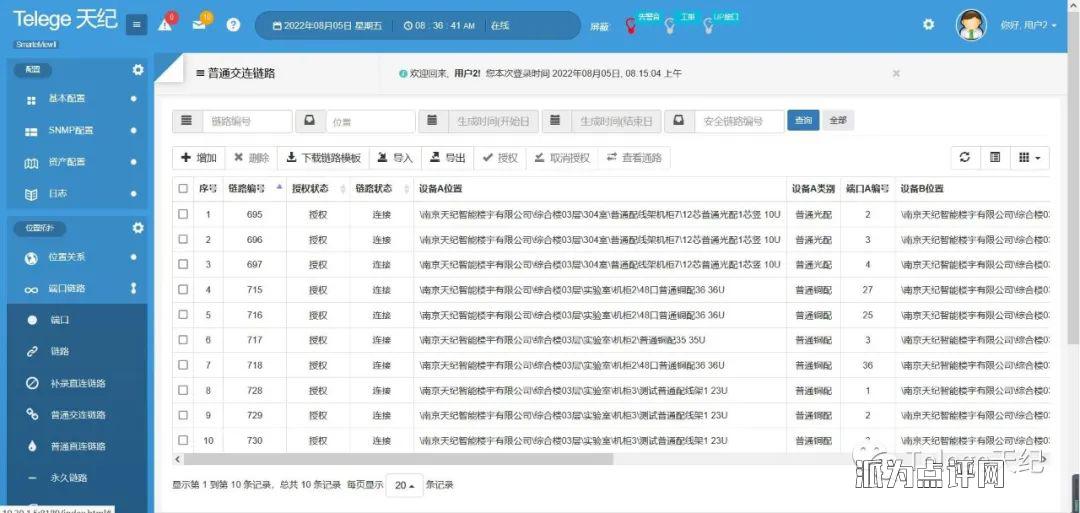The image size is (1080, 513).
Task: Toggle the select-all header checkbox
Action: (183, 189)
